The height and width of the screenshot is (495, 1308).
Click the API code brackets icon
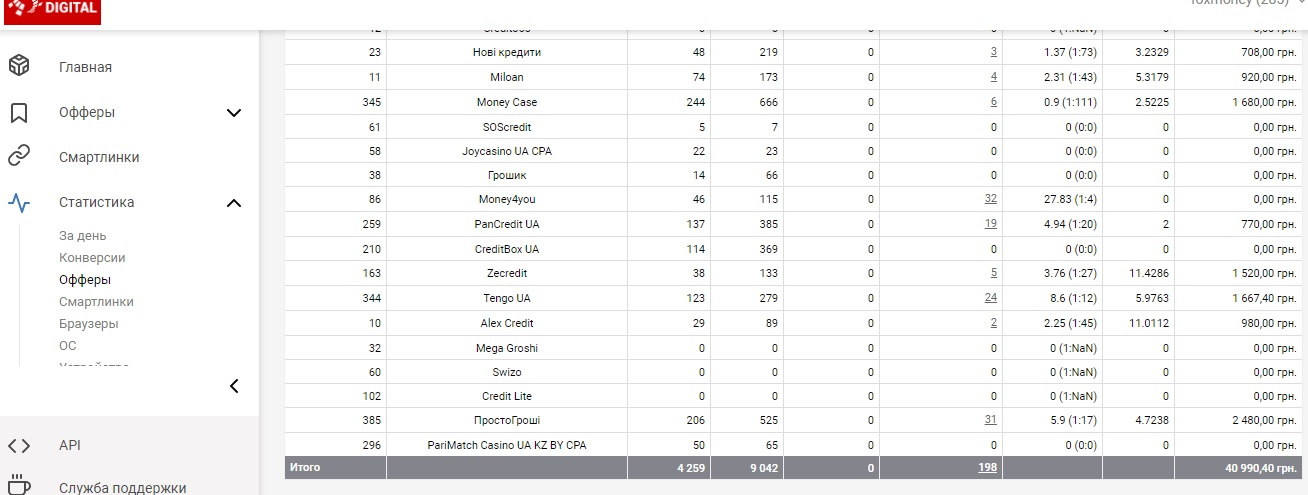pyautogui.click(x=19, y=446)
